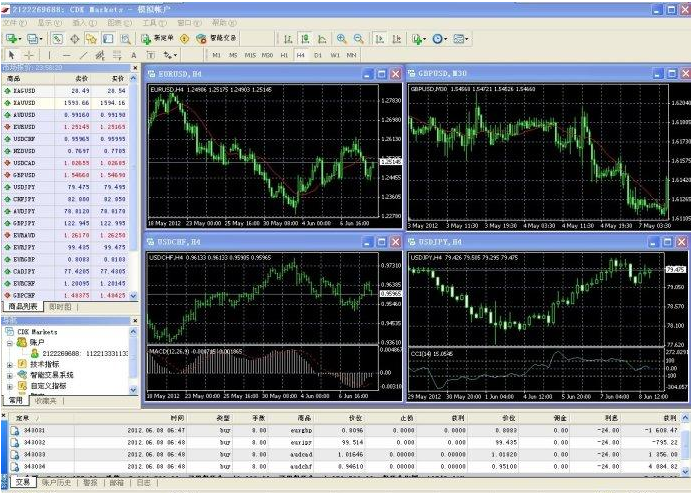The width and height of the screenshot is (692, 493).
Task: Collapse the 账户 tree node
Action: click(x=10, y=342)
